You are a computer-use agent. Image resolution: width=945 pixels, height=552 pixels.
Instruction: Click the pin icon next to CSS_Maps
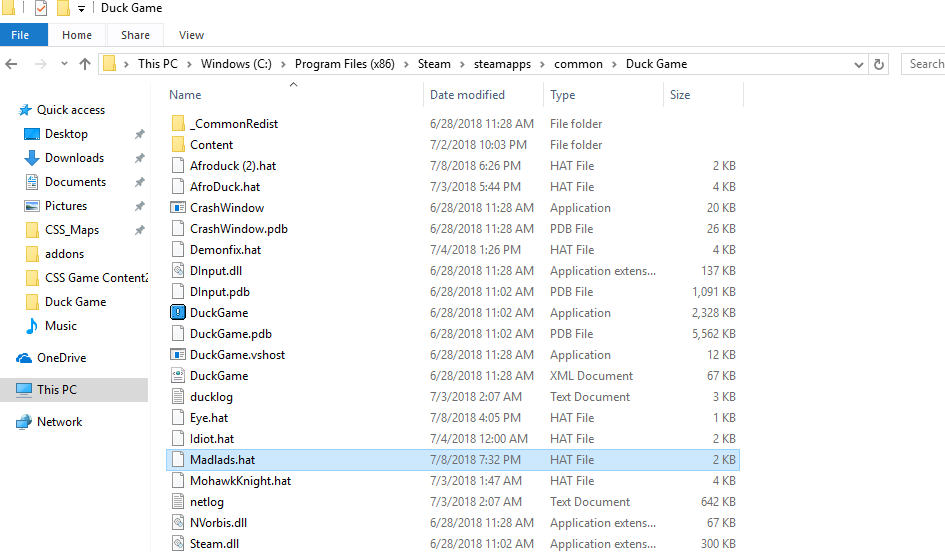[x=139, y=230]
